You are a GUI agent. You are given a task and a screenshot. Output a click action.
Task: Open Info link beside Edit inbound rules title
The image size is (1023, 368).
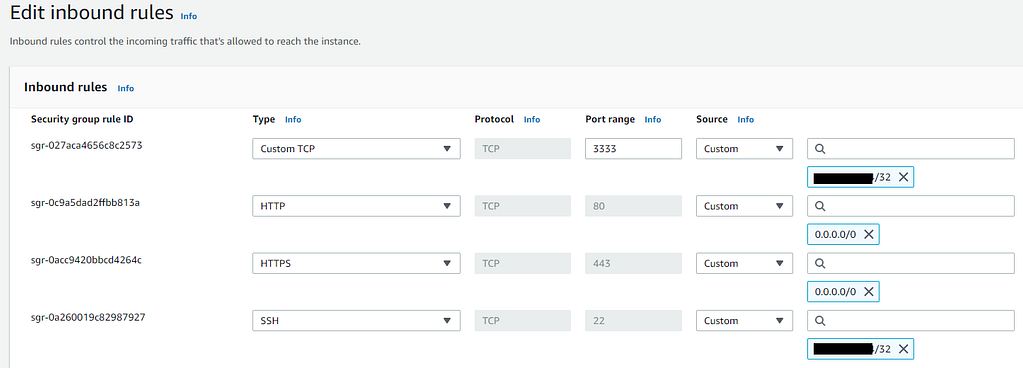tap(189, 16)
